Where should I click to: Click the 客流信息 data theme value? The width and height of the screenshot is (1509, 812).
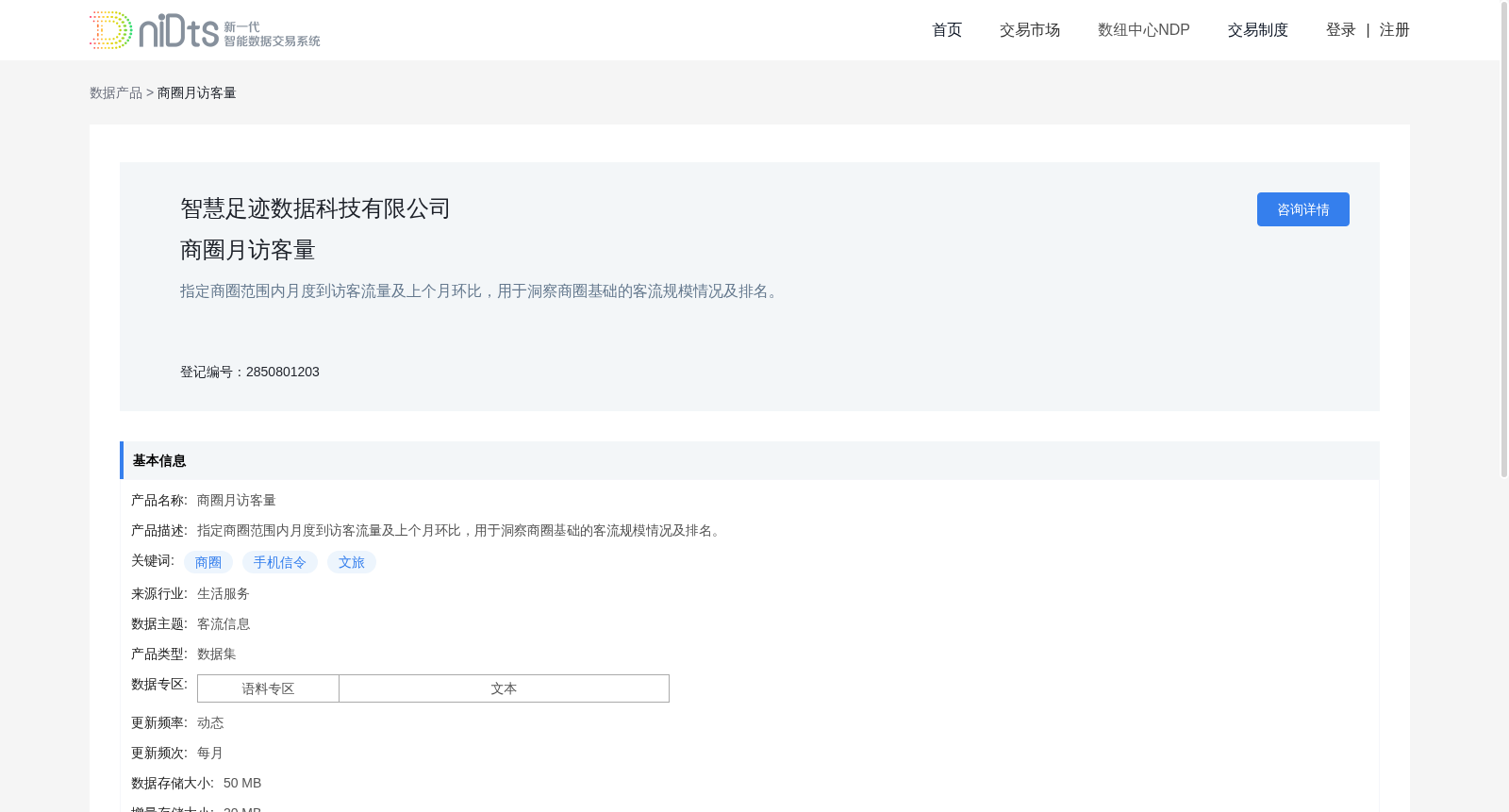224,623
